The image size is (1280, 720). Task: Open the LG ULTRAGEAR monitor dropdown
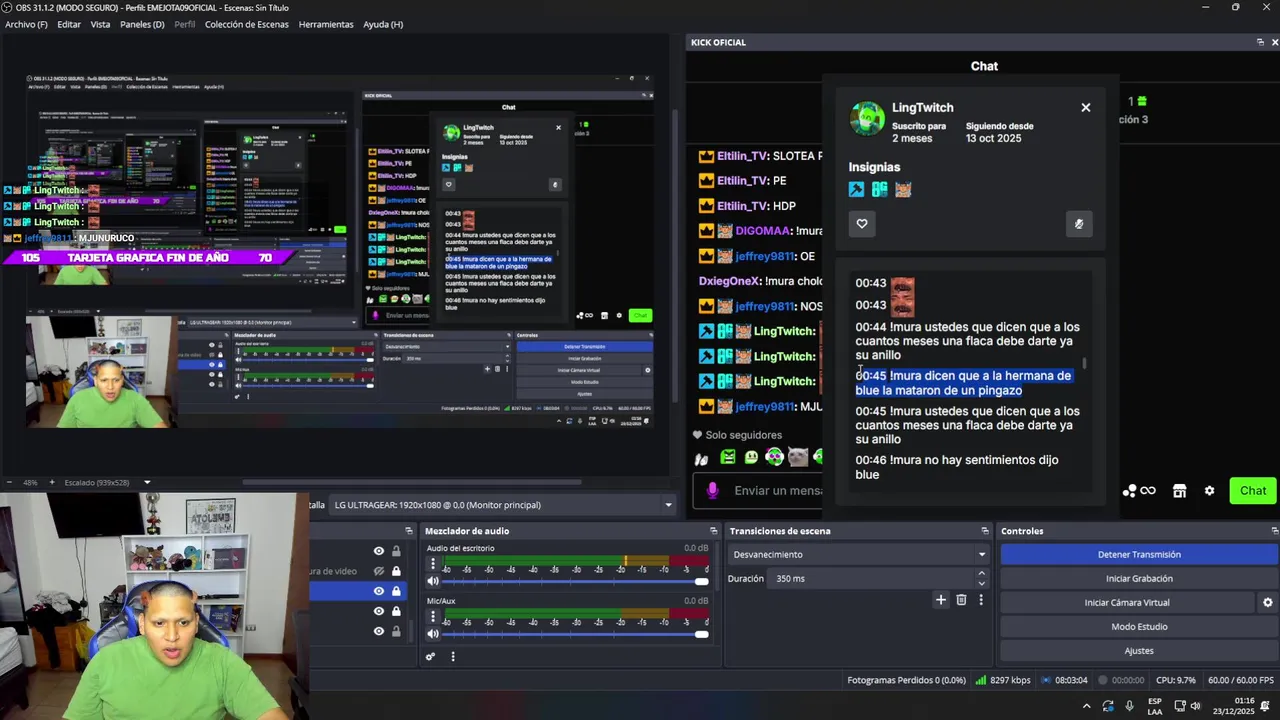pos(503,505)
